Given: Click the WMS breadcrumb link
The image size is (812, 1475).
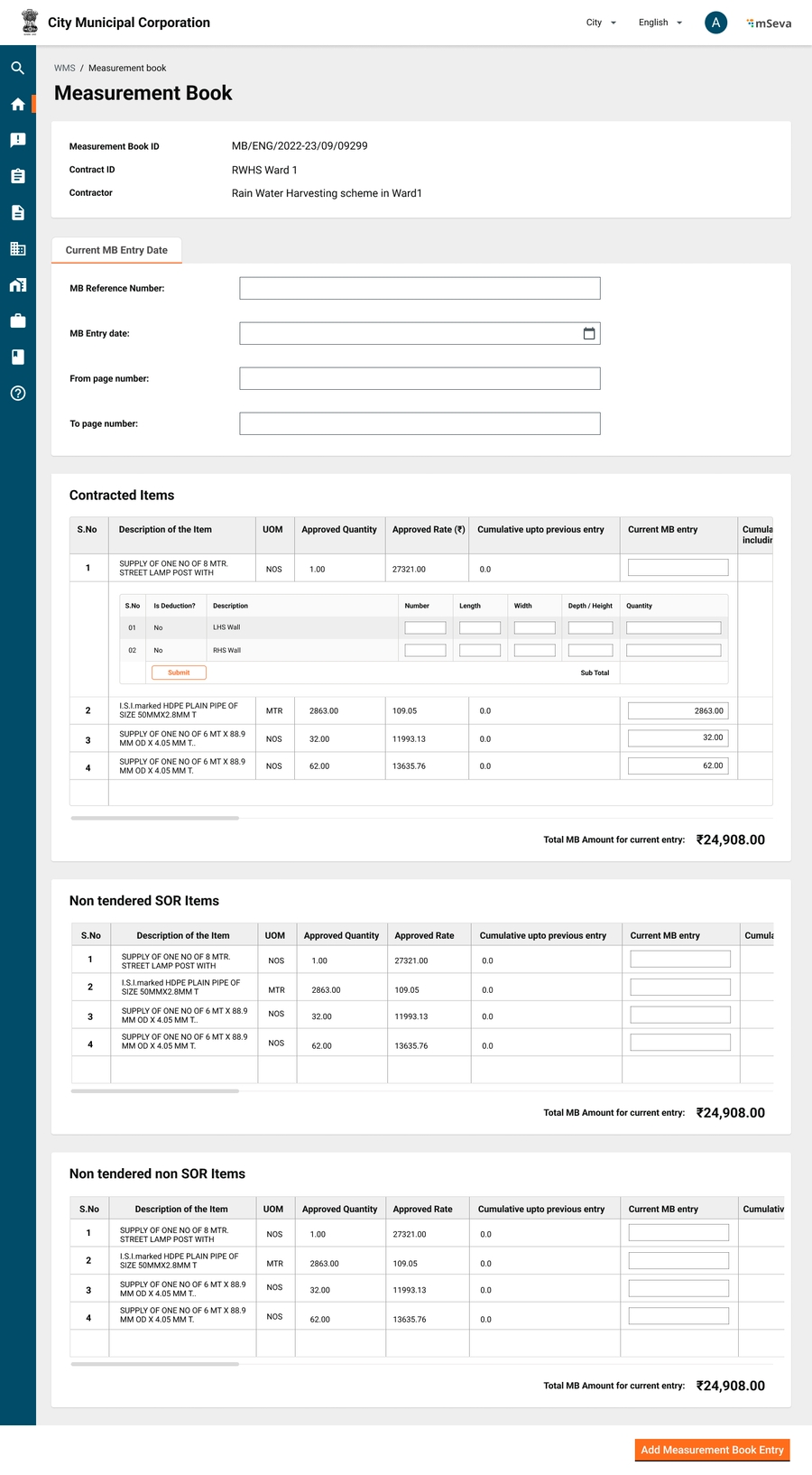Looking at the screenshot, I should point(64,68).
